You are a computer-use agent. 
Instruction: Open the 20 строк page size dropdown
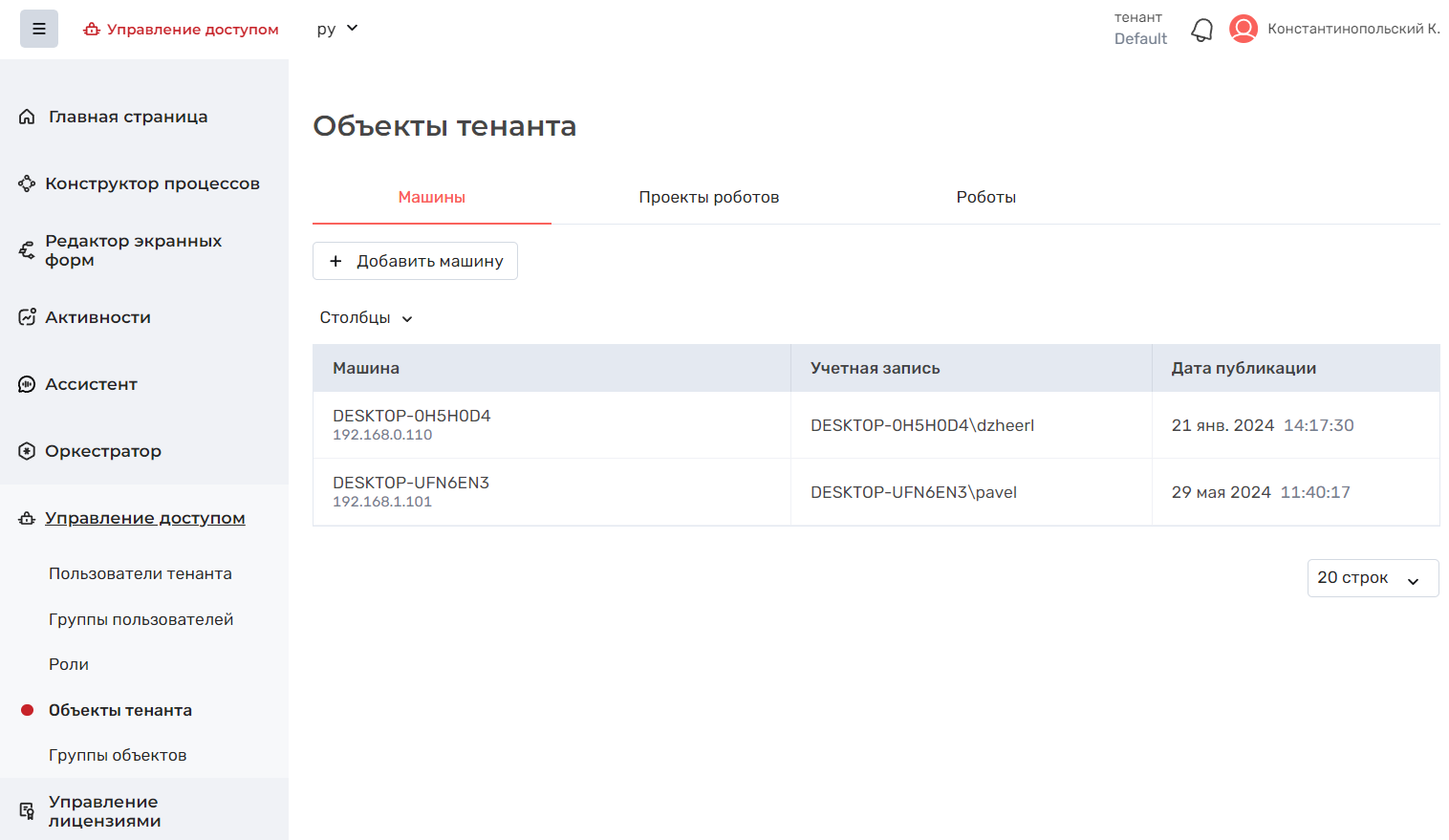(1372, 578)
